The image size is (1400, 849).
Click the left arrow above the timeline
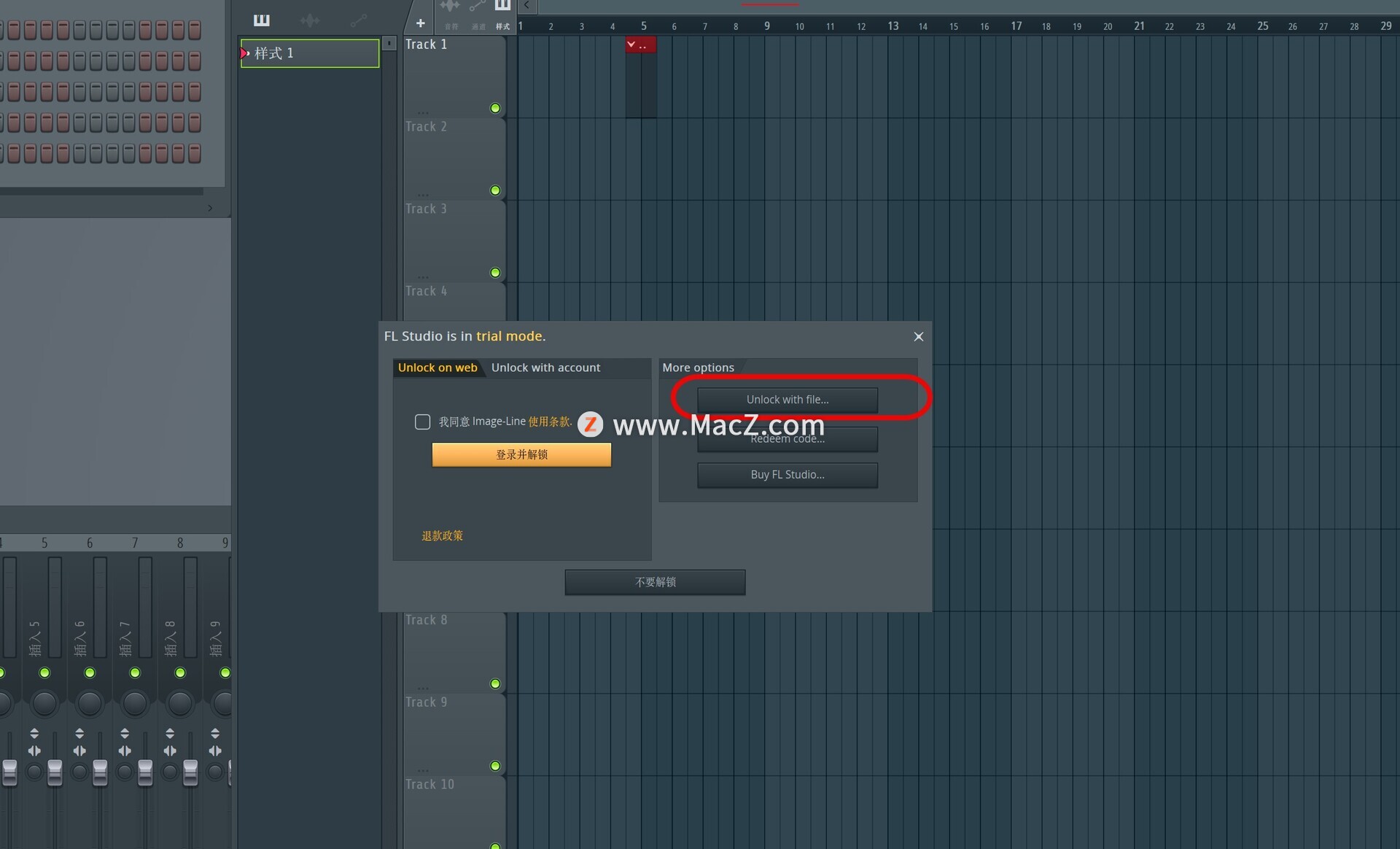(x=526, y=6)
